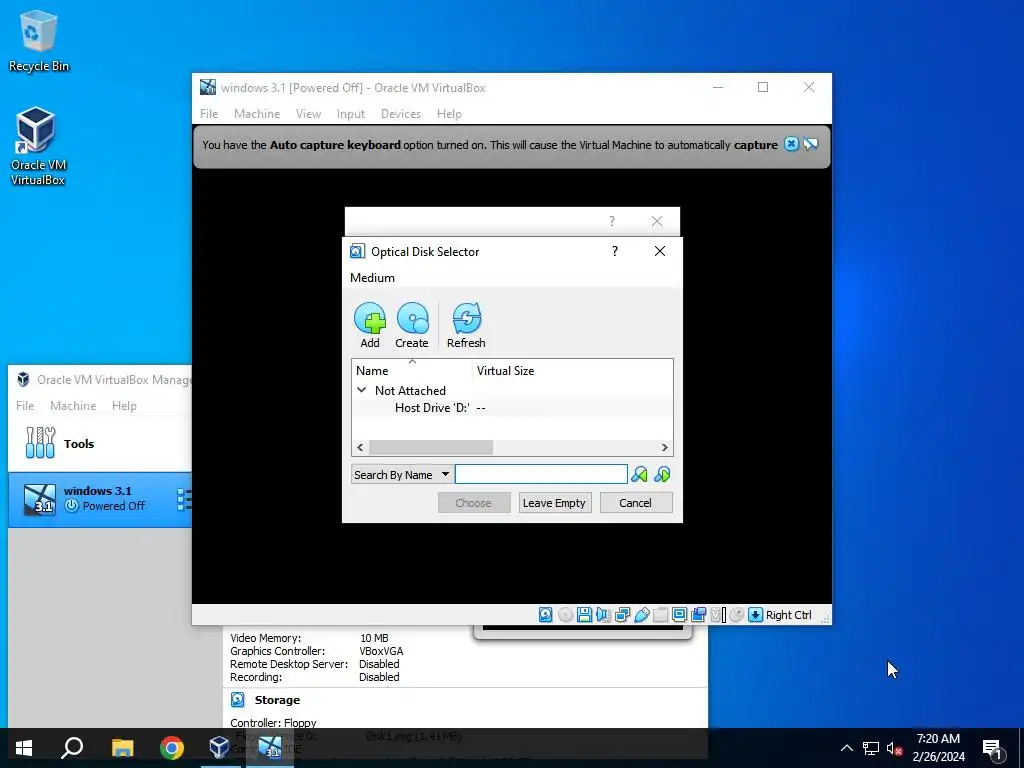Open Help menu in VirtualBox Manager

(x=124, y=406)
